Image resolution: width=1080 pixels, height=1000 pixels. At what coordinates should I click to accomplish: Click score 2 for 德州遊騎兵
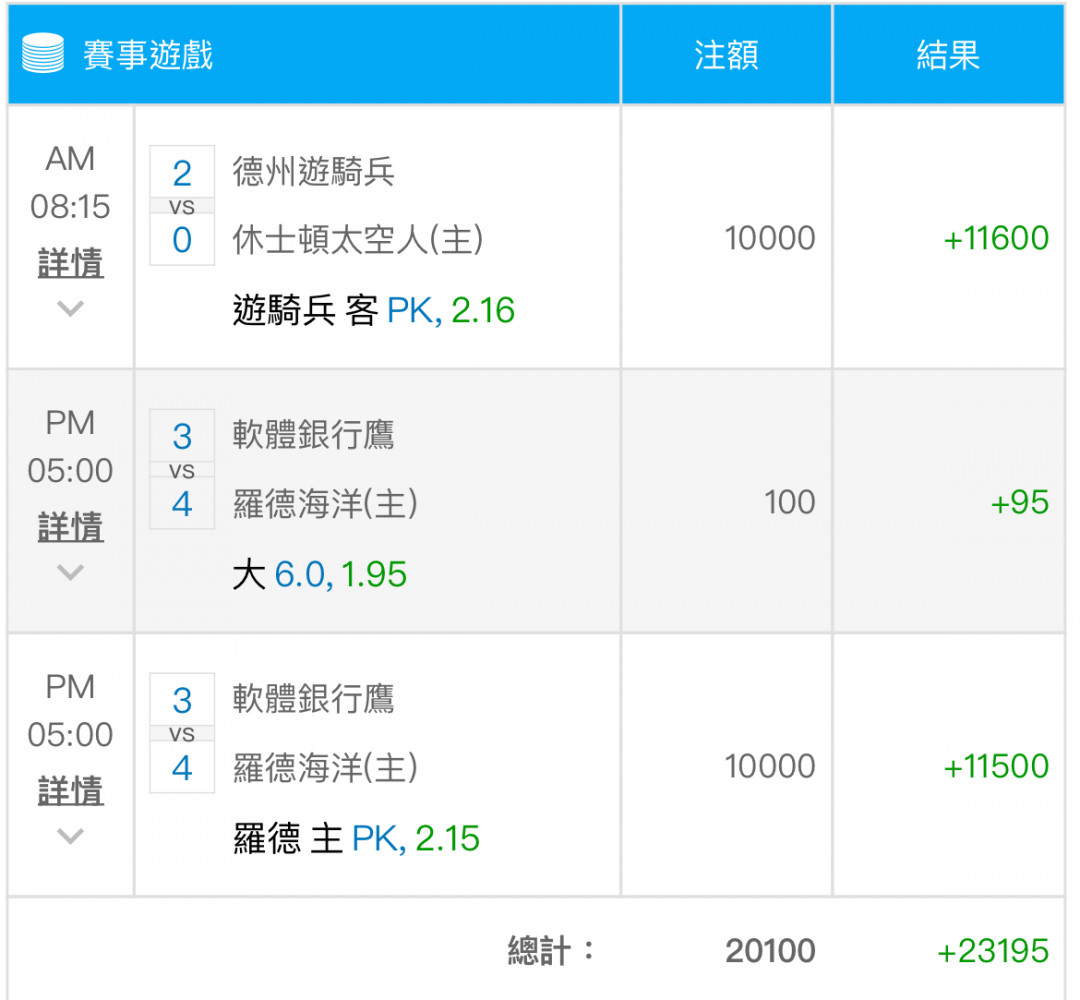182,173
